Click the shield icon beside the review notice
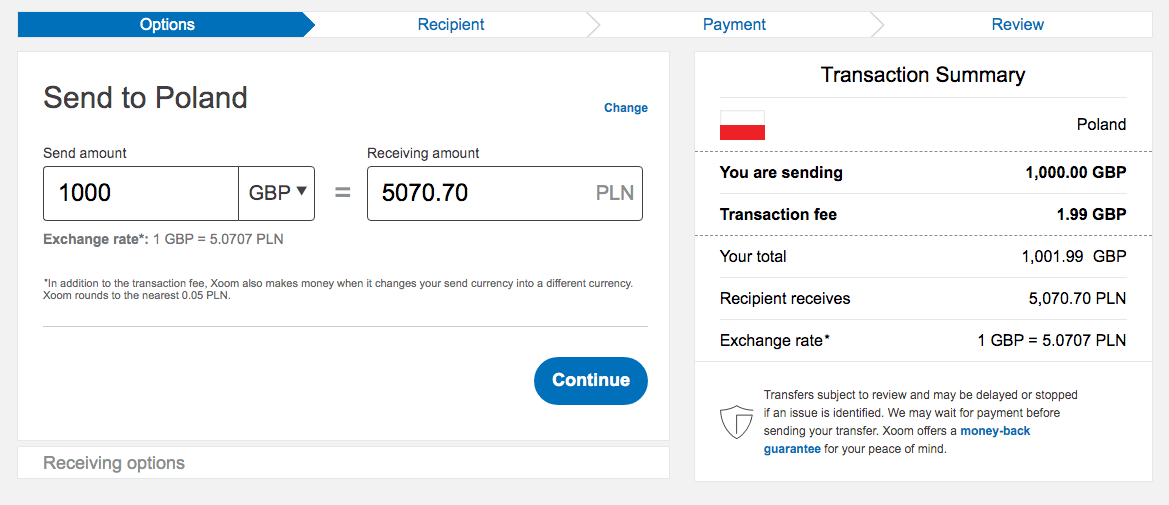The height and width of the screenshot is (505, 1169). click(x=736, y=422)
